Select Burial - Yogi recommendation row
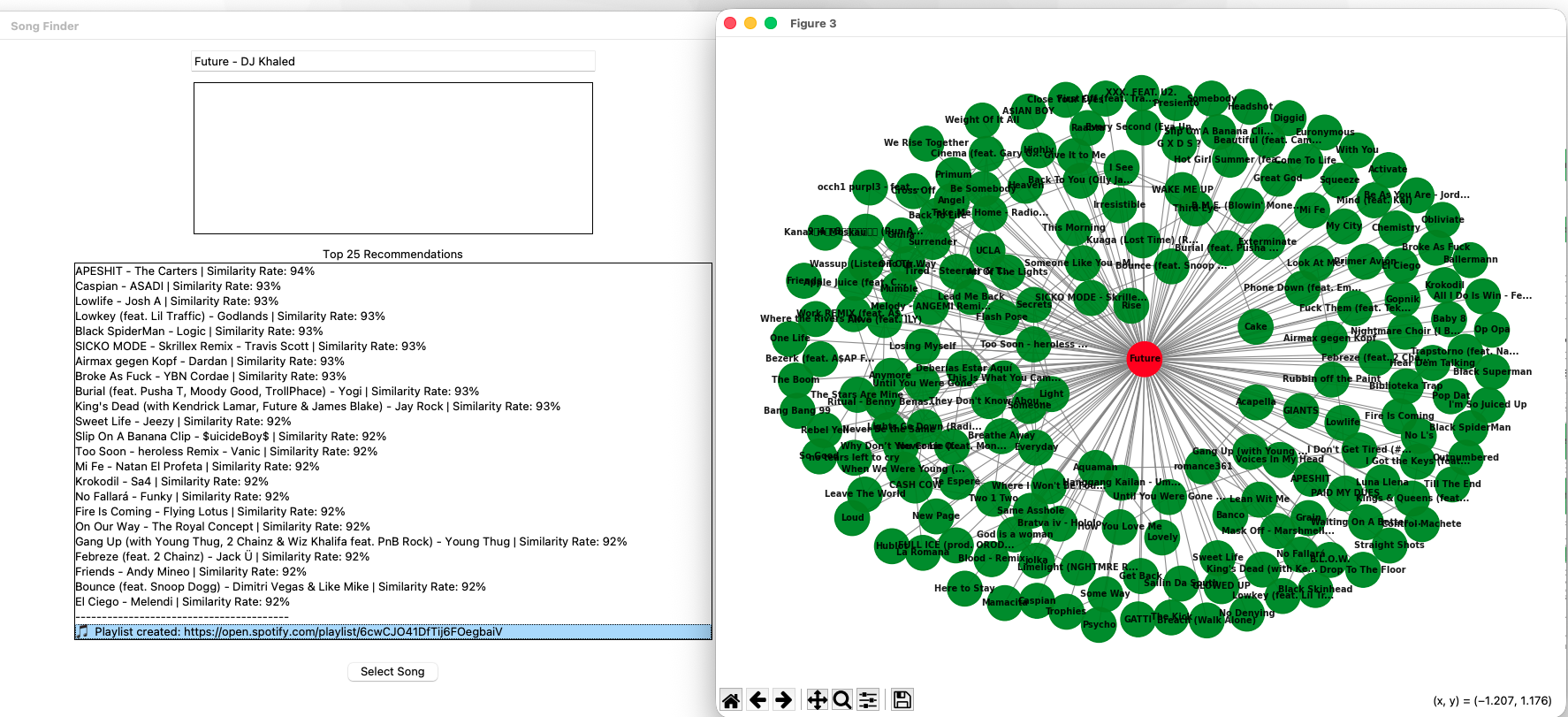Image resolution: width=1568 pixels, height=717 pixels. tap(393, 391)
